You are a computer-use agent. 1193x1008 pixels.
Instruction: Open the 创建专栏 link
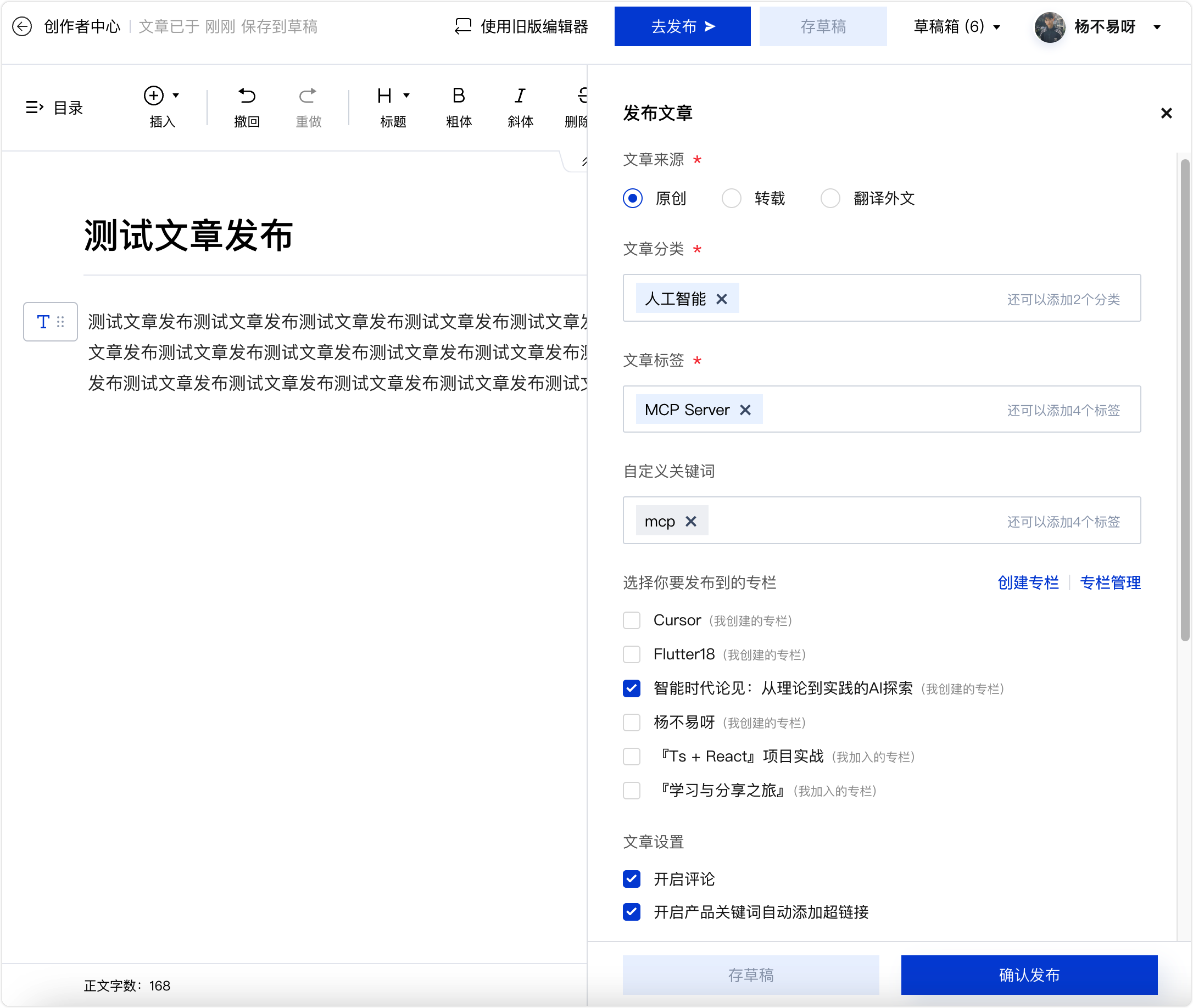point(1028,583)
